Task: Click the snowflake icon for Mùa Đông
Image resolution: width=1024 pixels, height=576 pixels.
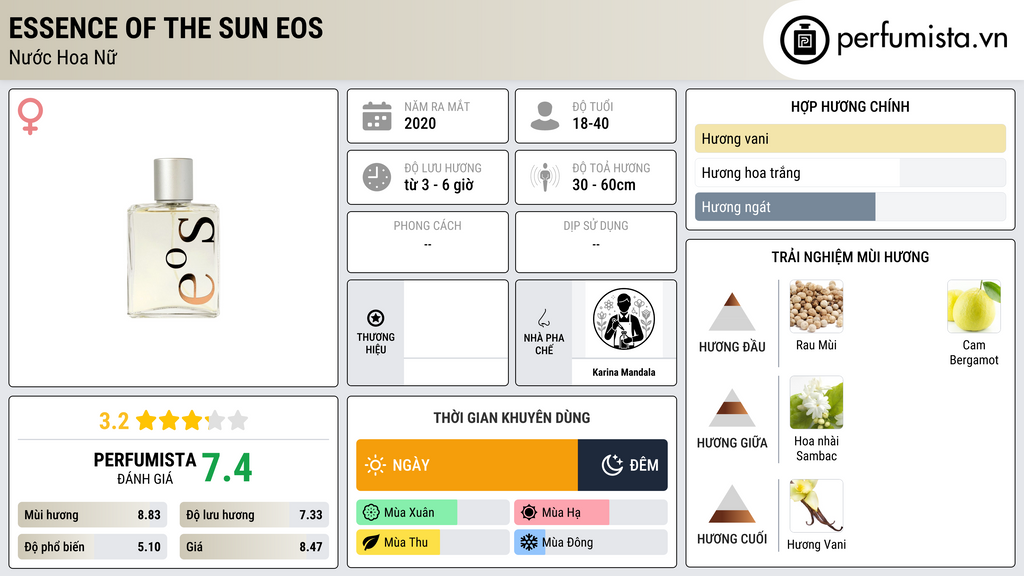Action: [x=529, y=542]
